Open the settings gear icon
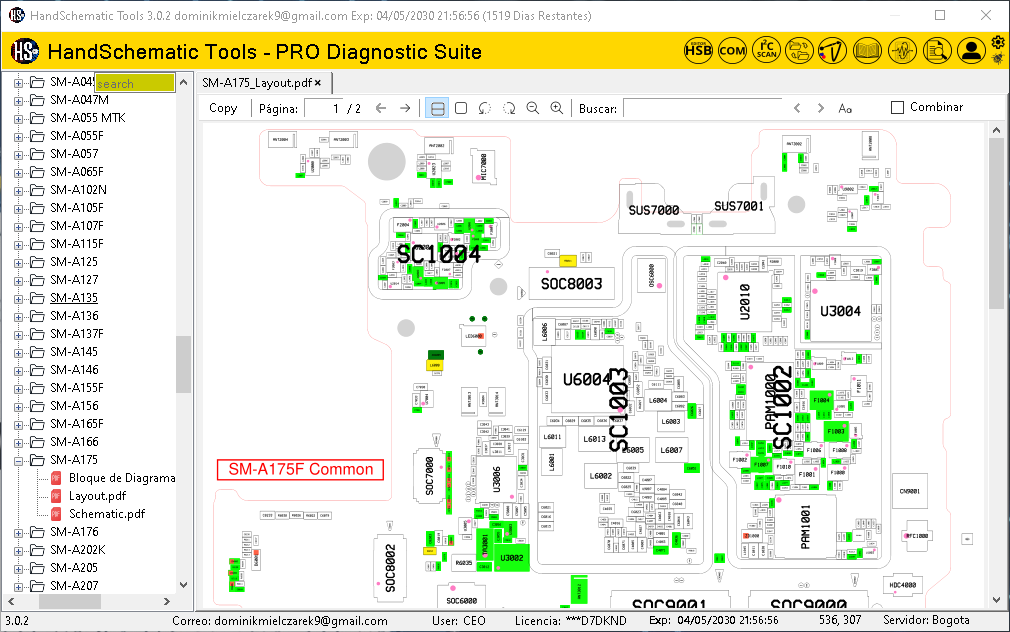The width and height of the screenshot is (1010, 632). pyautogui.click(x=998, y=43)
